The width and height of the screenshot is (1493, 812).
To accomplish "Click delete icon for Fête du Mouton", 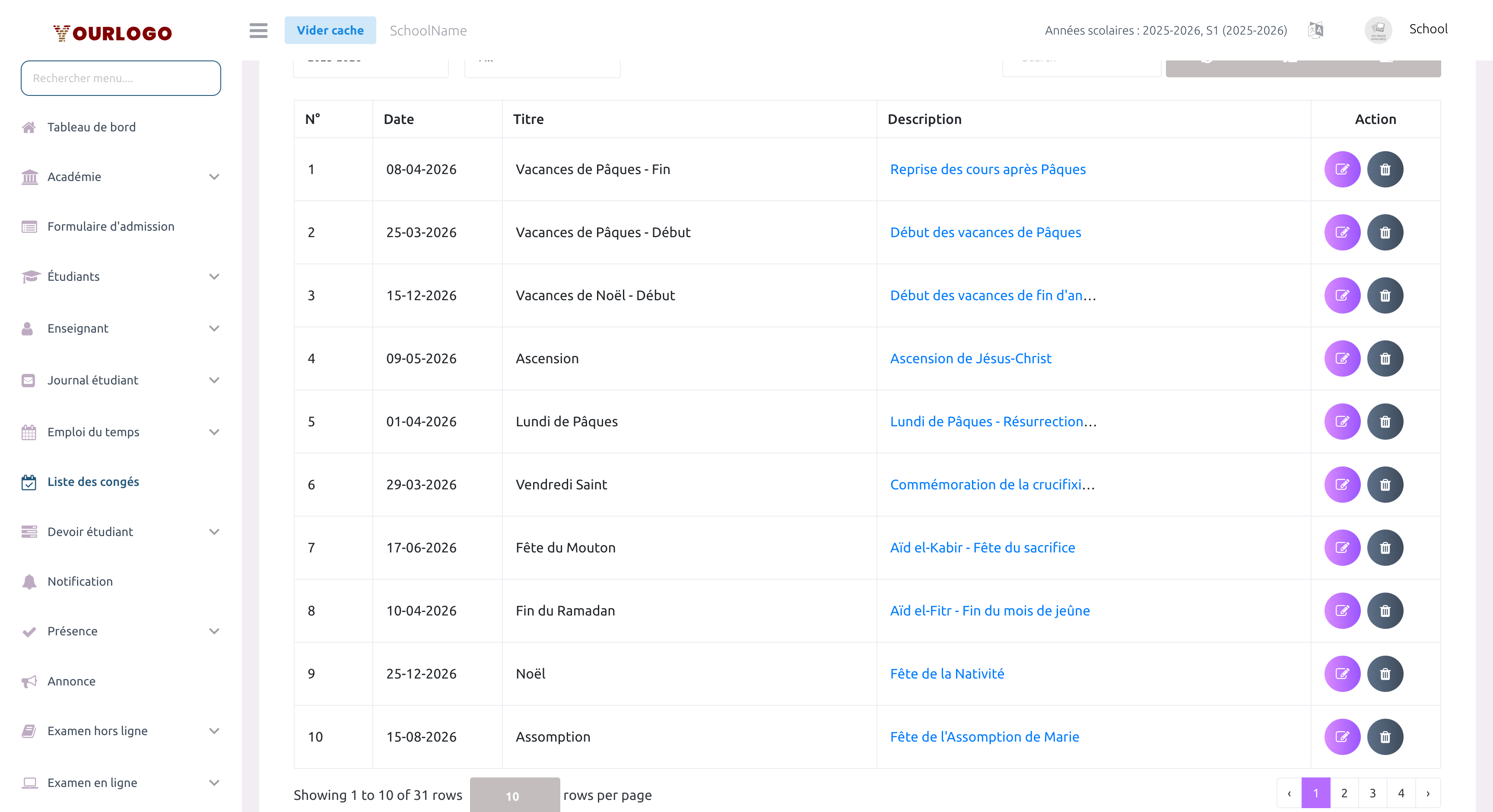I will (x=1385, y=548).
